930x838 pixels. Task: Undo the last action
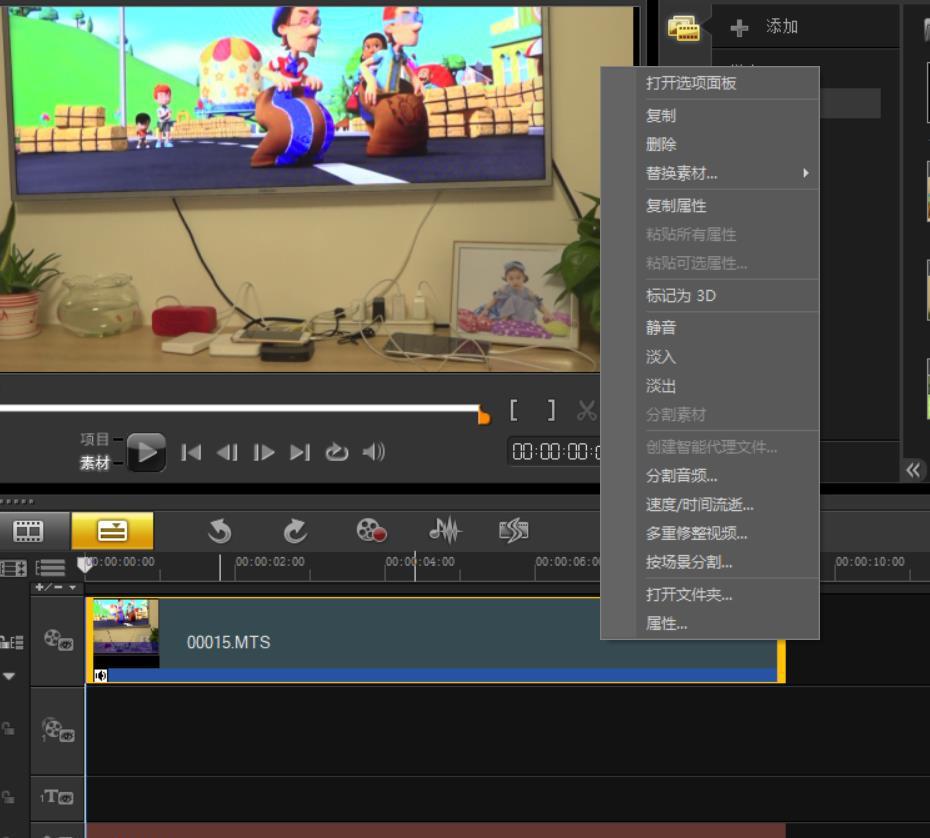click(219, 531)
